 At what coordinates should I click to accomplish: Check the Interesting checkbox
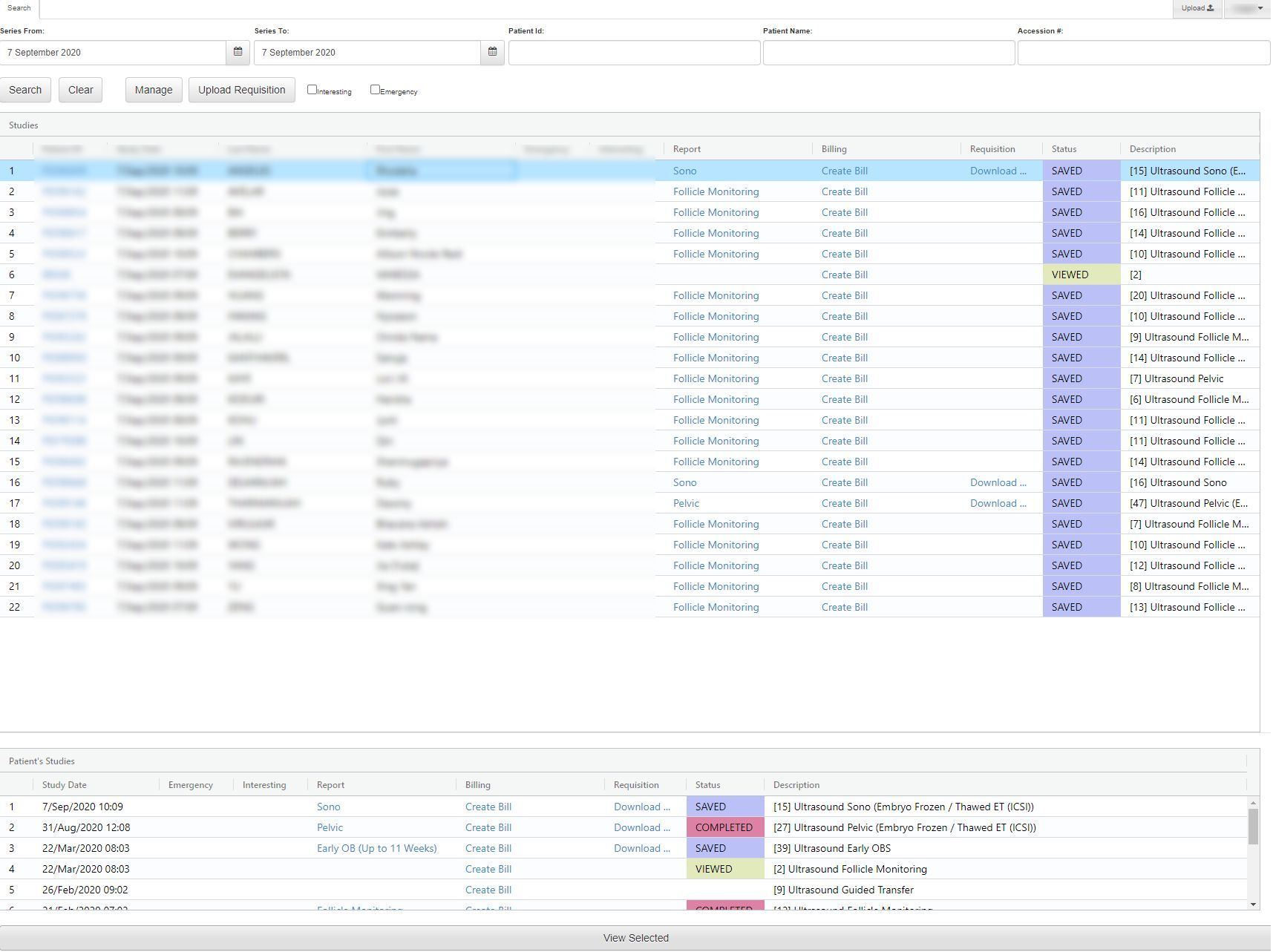(x=312, y=88)
